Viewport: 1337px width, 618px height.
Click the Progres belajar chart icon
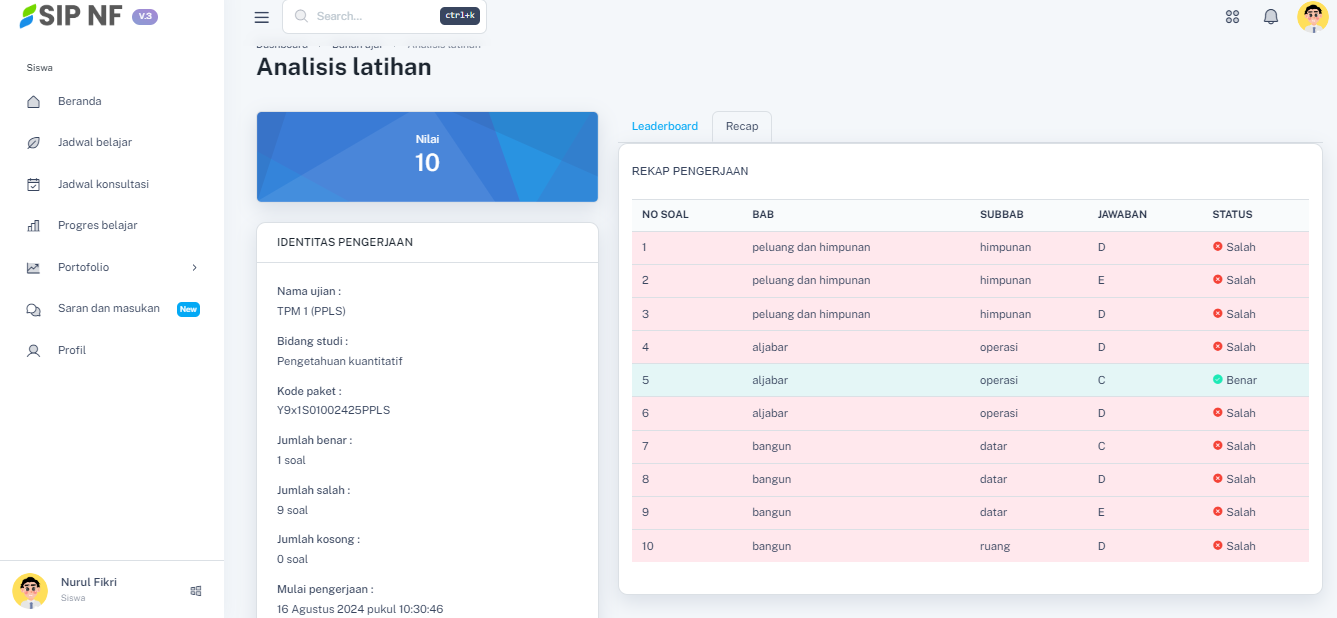tap(33, 226)
